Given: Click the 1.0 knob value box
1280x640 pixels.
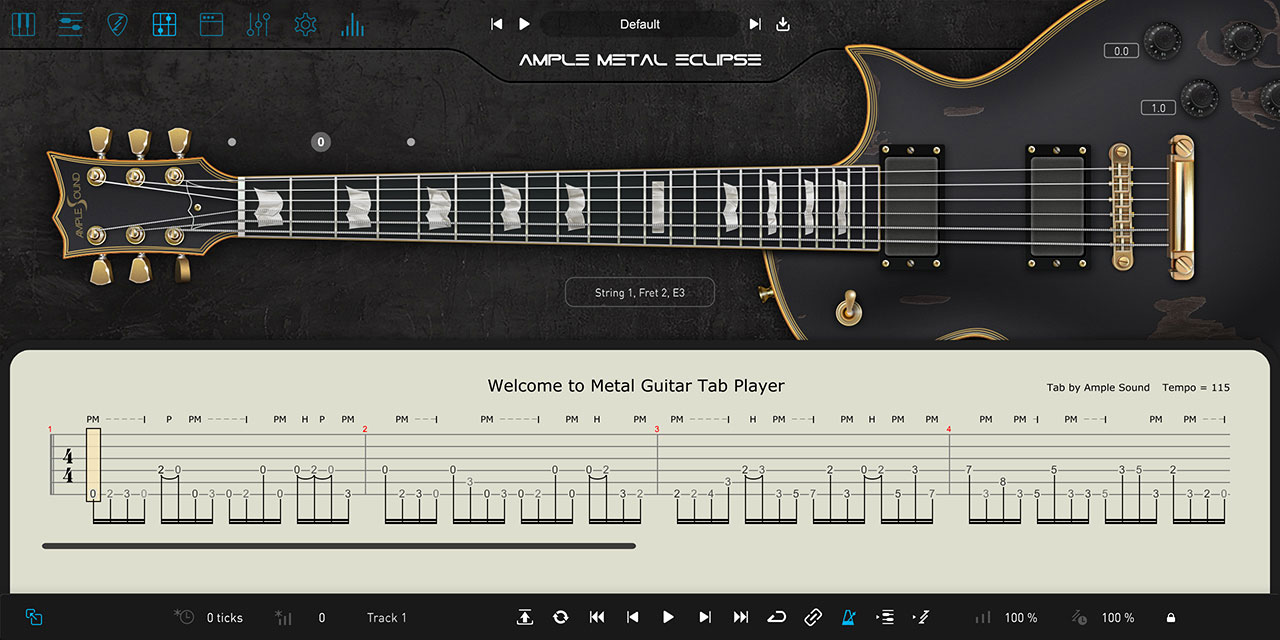Looking at the screenshot, I should pyautogui.click(x=1158, y=108).
